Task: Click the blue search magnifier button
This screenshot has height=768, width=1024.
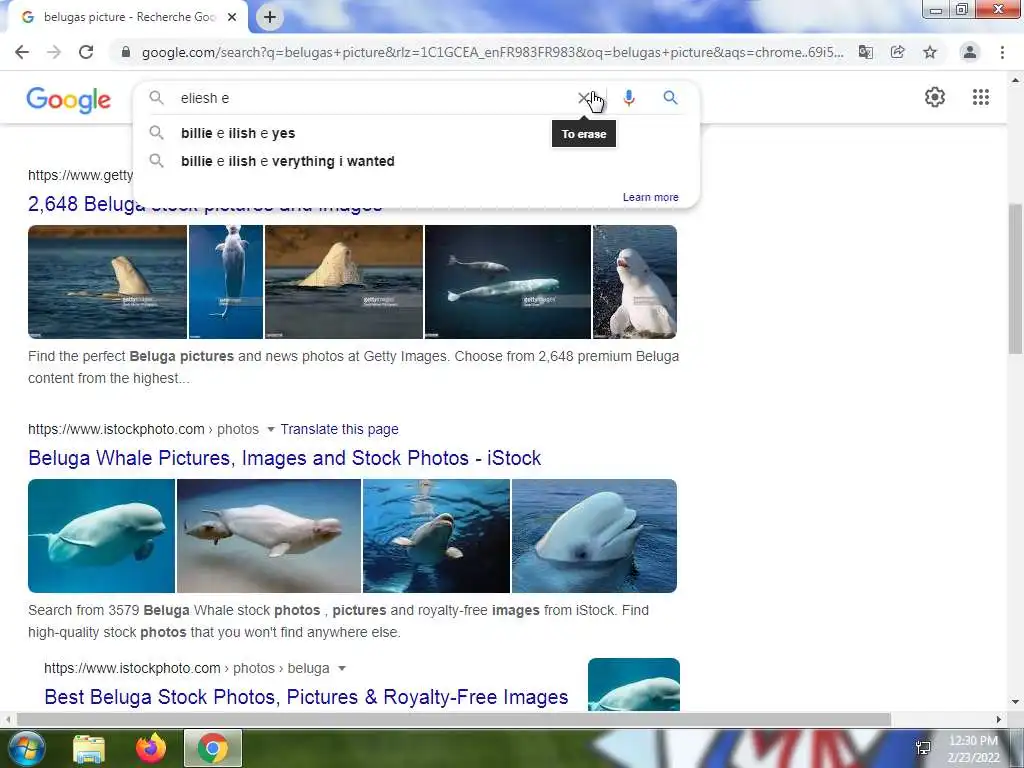Action: click(670, 98)
